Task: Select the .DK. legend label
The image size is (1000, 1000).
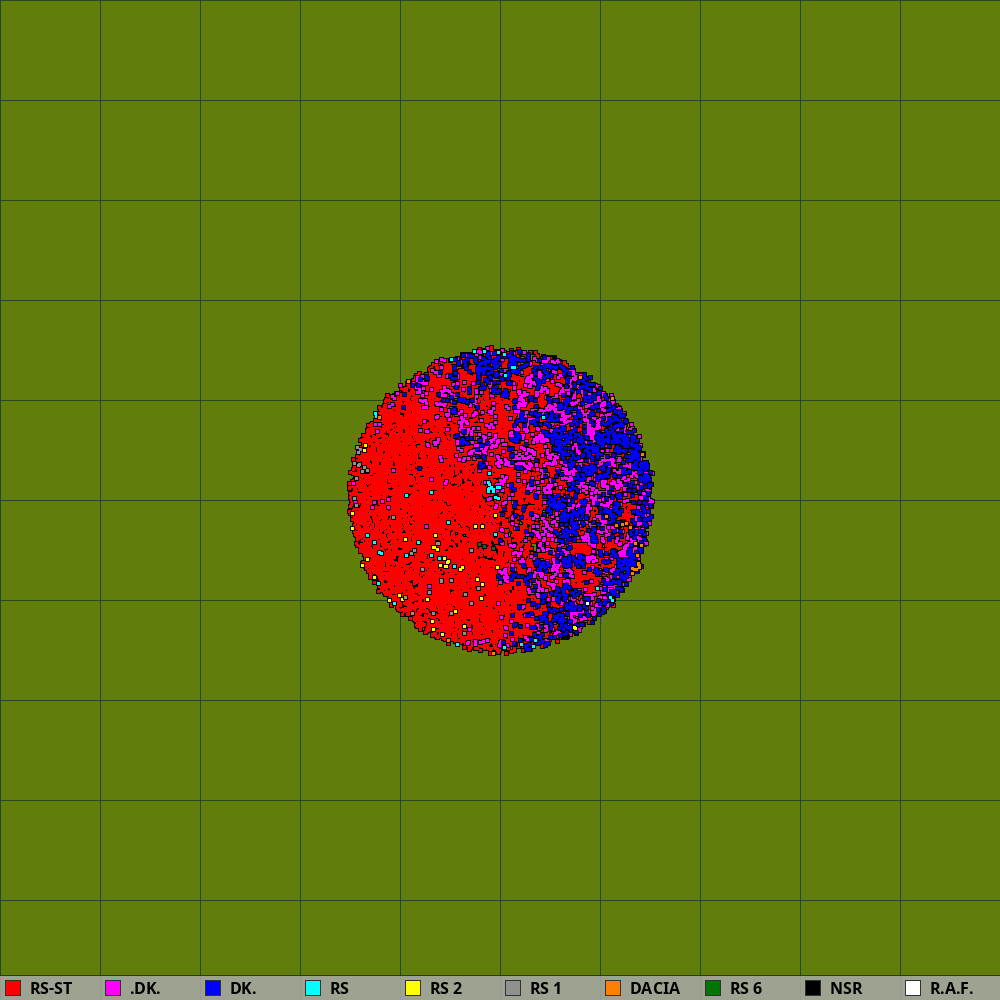Action: click(x=145, y=988)
